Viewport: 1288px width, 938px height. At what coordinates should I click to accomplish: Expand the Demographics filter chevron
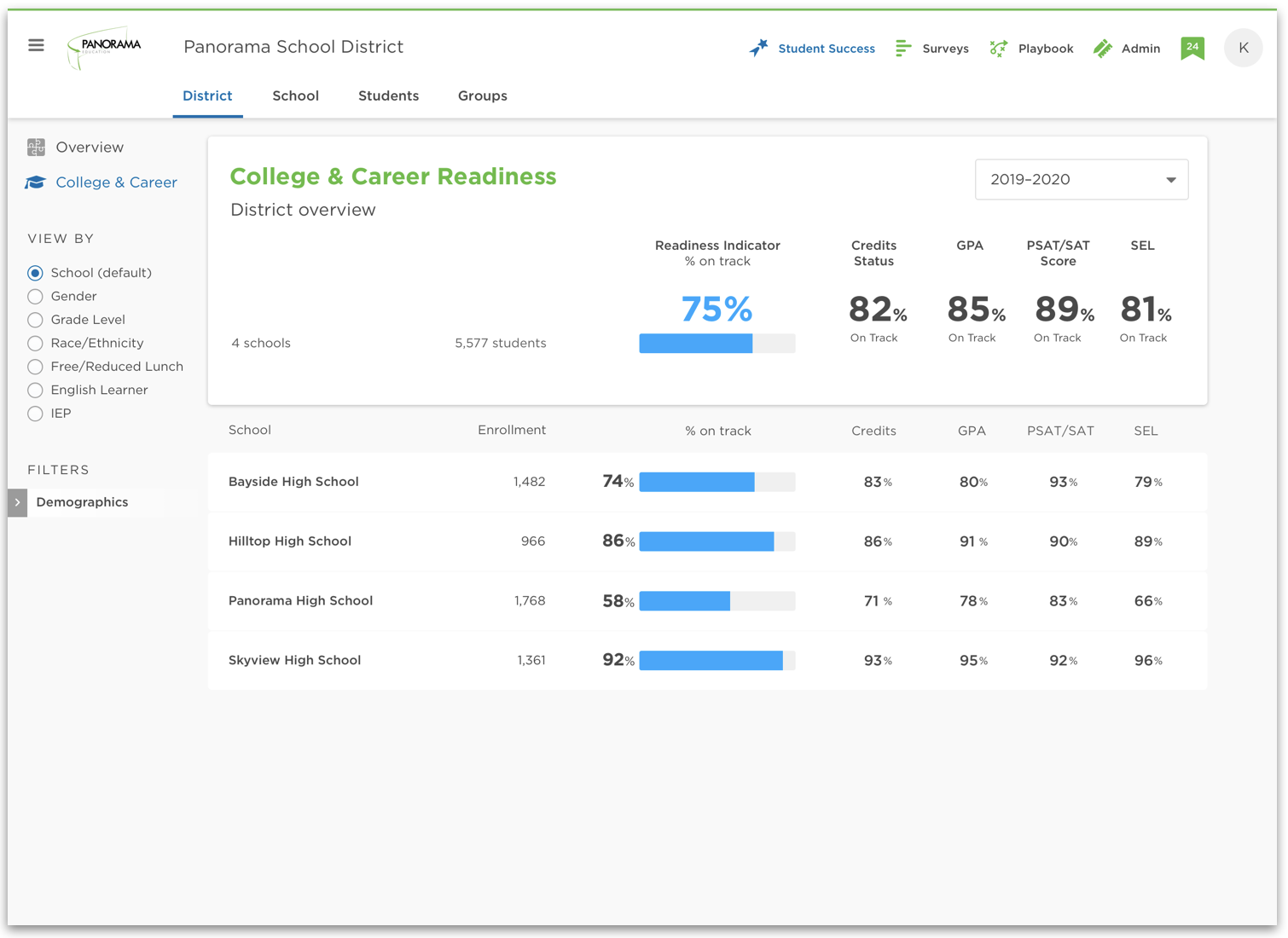coord(17,502)
